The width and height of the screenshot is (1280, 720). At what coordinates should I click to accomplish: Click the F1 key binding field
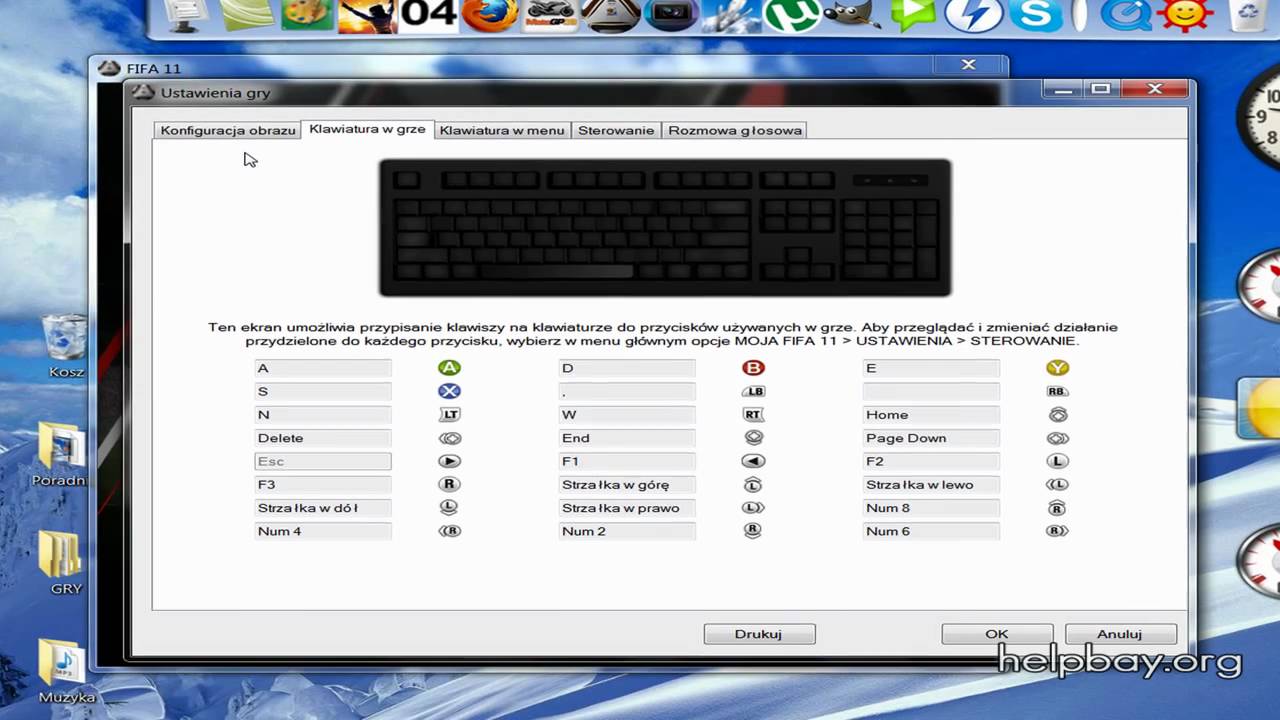(627, 461)
